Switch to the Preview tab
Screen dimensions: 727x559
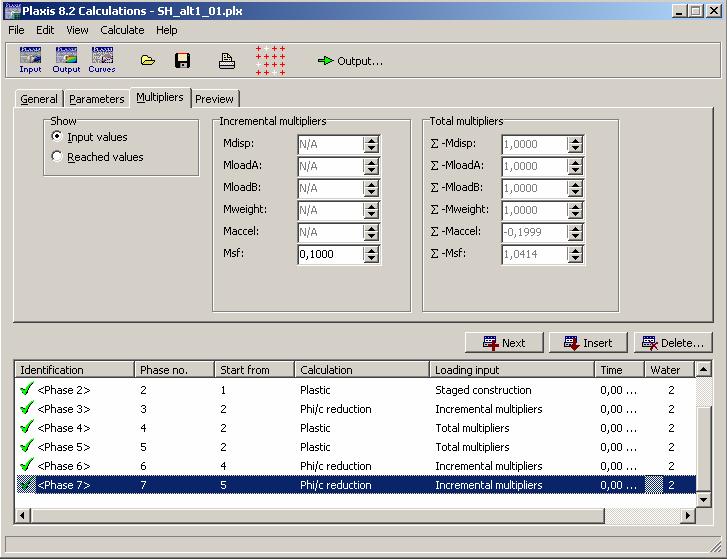coord(214,99)
